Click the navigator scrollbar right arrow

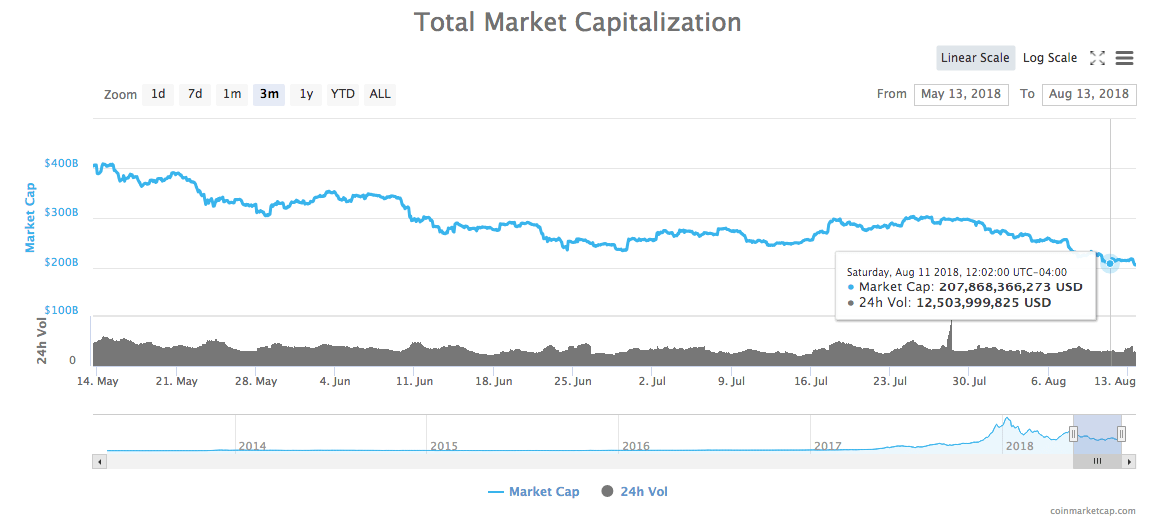[x=1129, y=461]
